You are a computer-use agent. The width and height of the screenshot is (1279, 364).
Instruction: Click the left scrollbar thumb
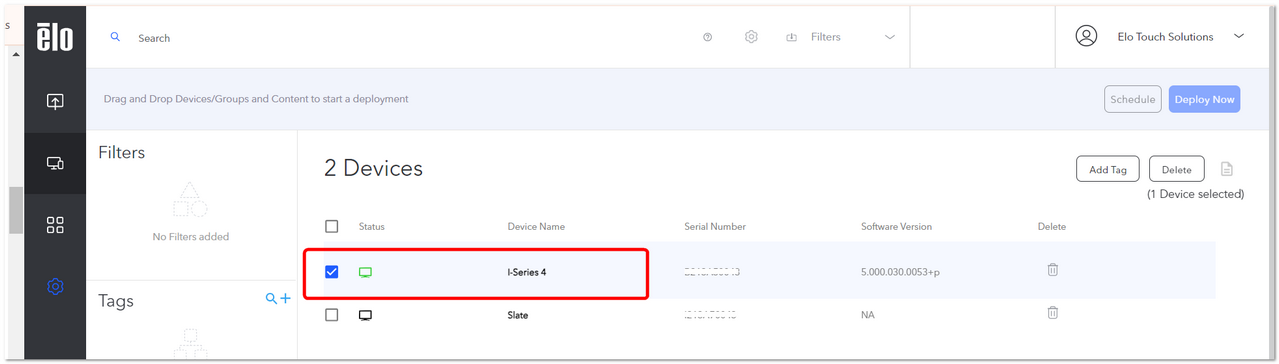click(15, 210)
